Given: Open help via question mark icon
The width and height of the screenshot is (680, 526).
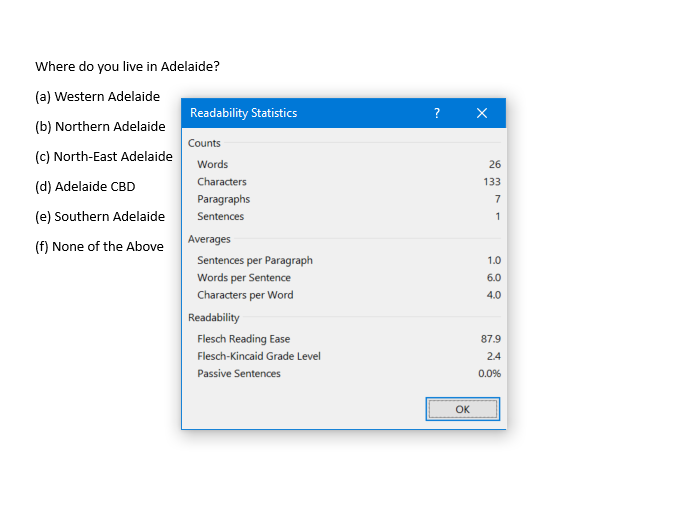Looking at the screenshot, I should click(x=437, y=113).
